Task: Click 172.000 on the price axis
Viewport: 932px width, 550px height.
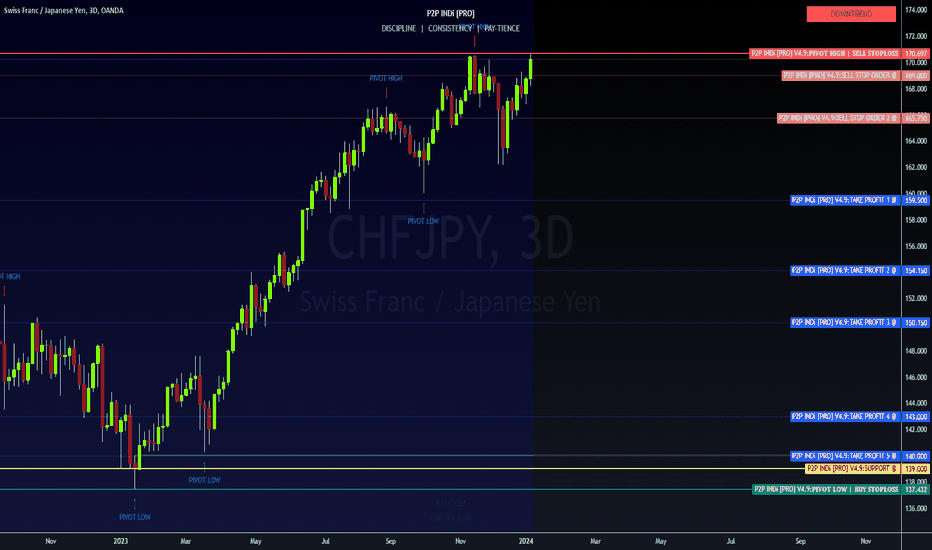Action: 916,36
